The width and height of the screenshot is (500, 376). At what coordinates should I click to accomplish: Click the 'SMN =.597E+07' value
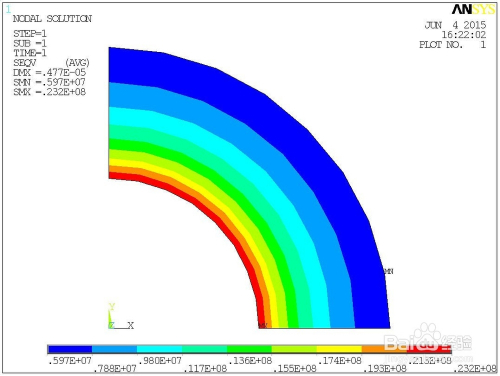coord(49,82)
